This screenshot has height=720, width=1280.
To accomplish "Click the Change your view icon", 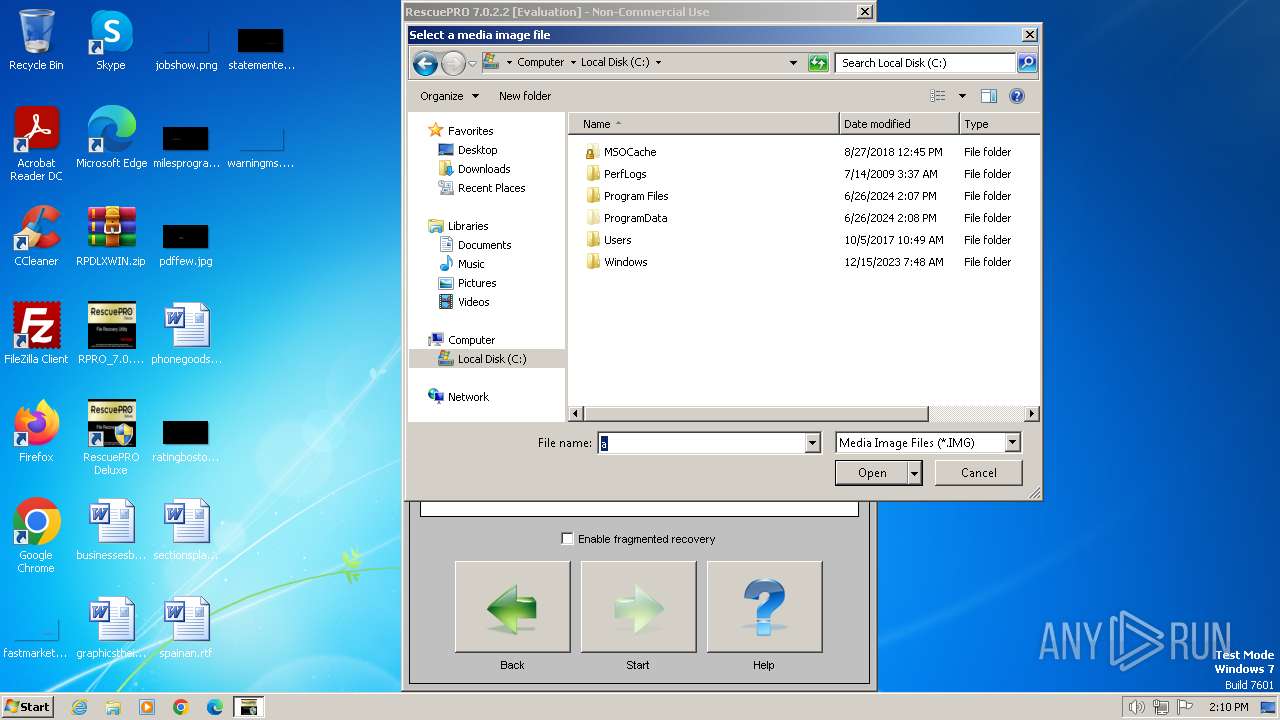I will pos(938,96).
